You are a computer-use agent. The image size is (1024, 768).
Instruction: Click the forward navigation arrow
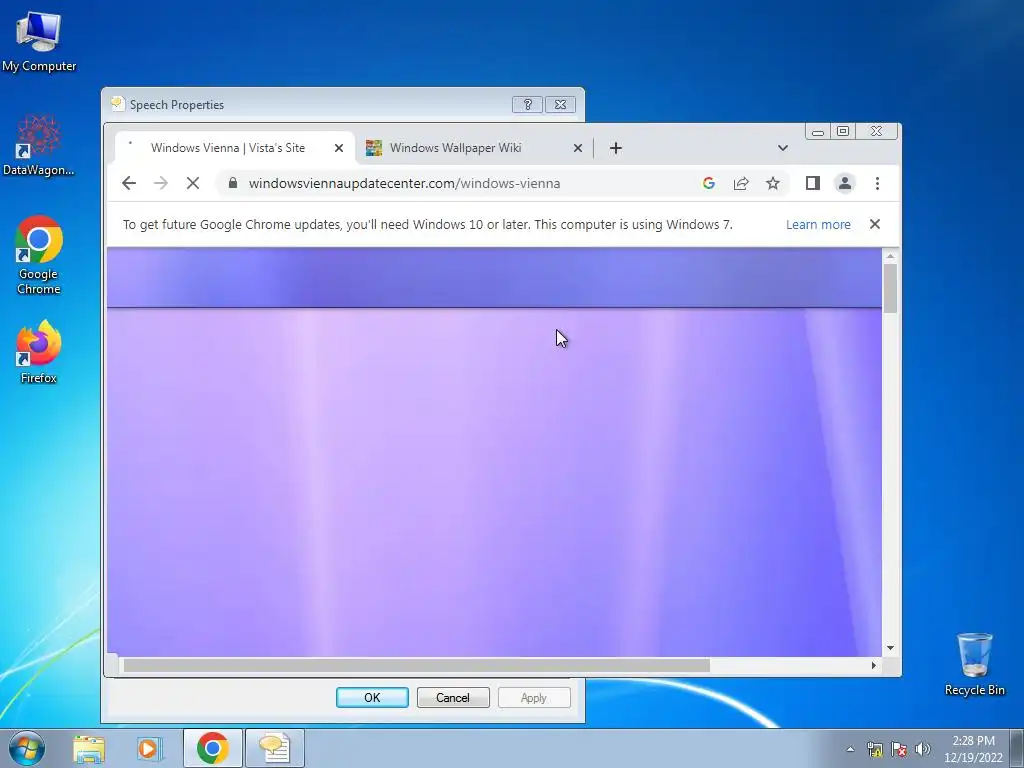tap(161, 184)
